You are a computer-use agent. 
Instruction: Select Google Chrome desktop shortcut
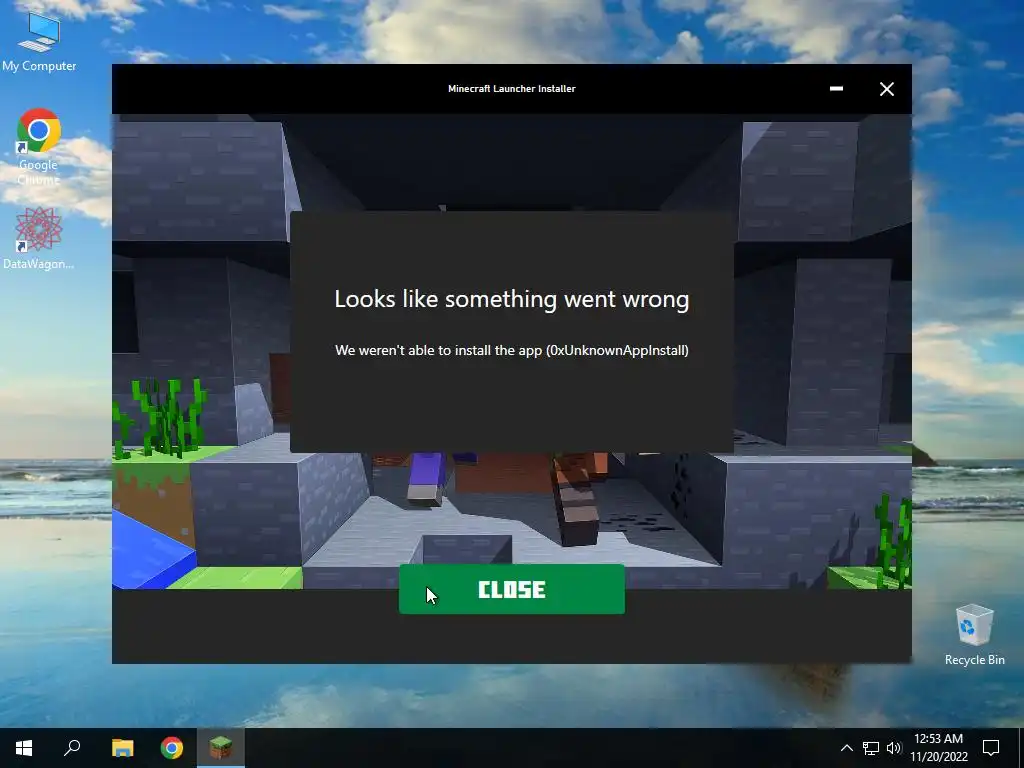(x=39, y=147)
